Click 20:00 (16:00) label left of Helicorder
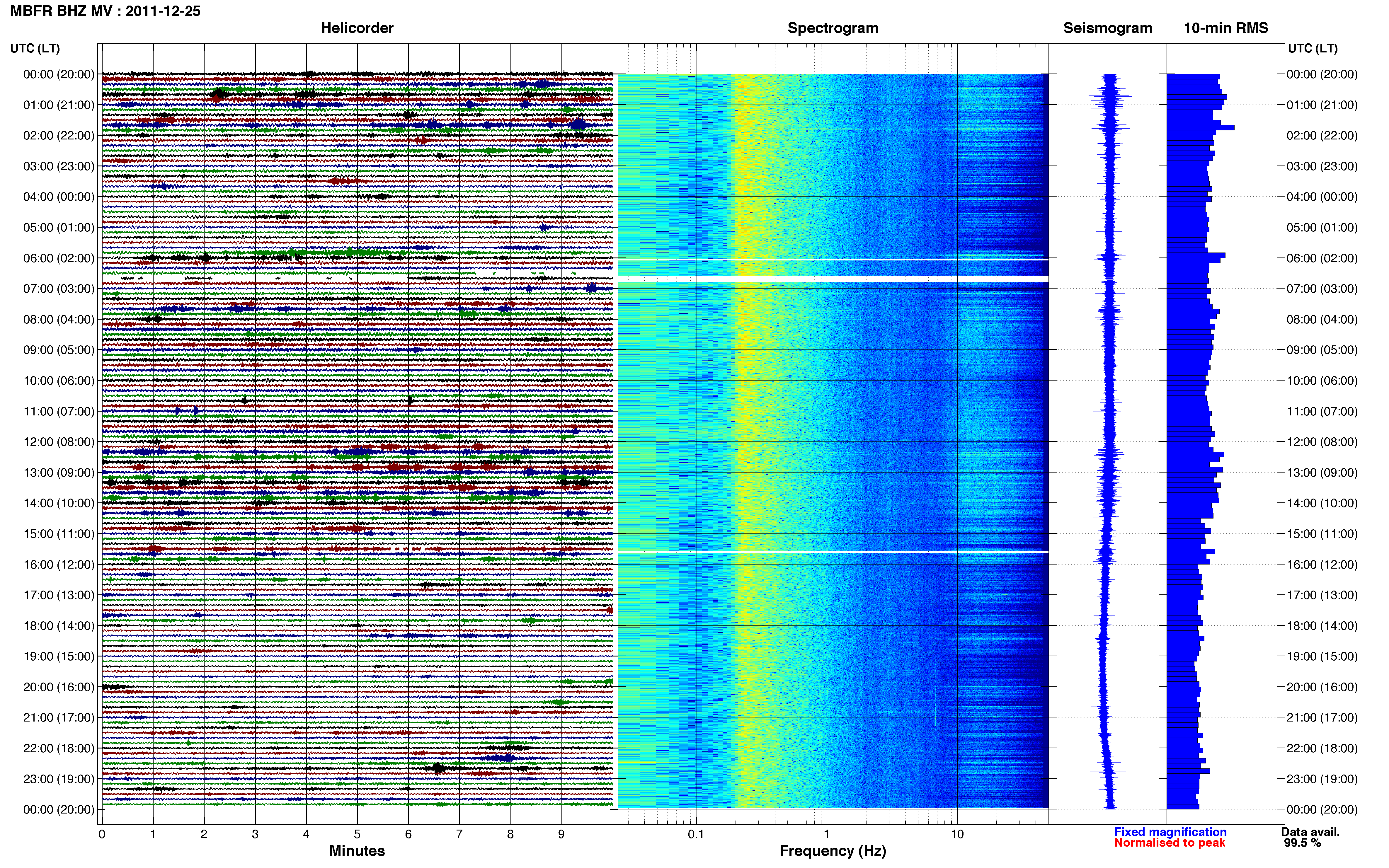The image size is (1389, 868). tap(59, 687)
